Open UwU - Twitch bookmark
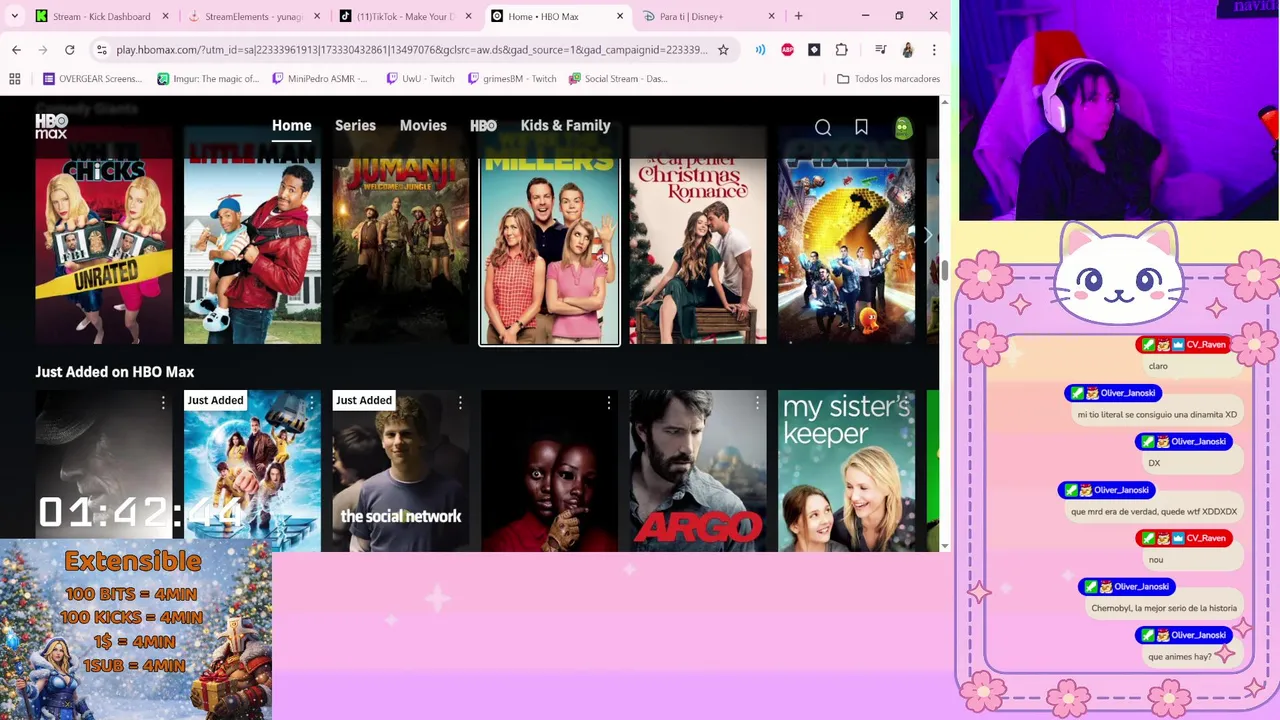This screenshot has height=720, width=1280. click(x=420, y=78)
